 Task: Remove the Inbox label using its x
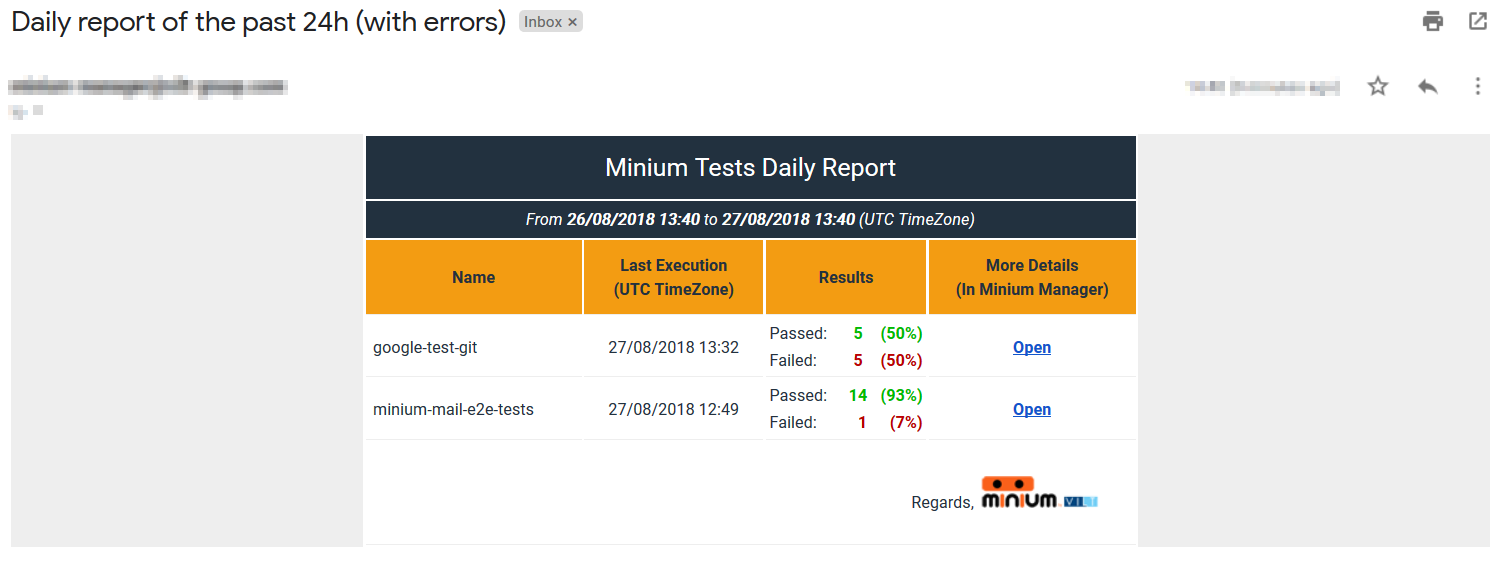click(x=573, y=22)
